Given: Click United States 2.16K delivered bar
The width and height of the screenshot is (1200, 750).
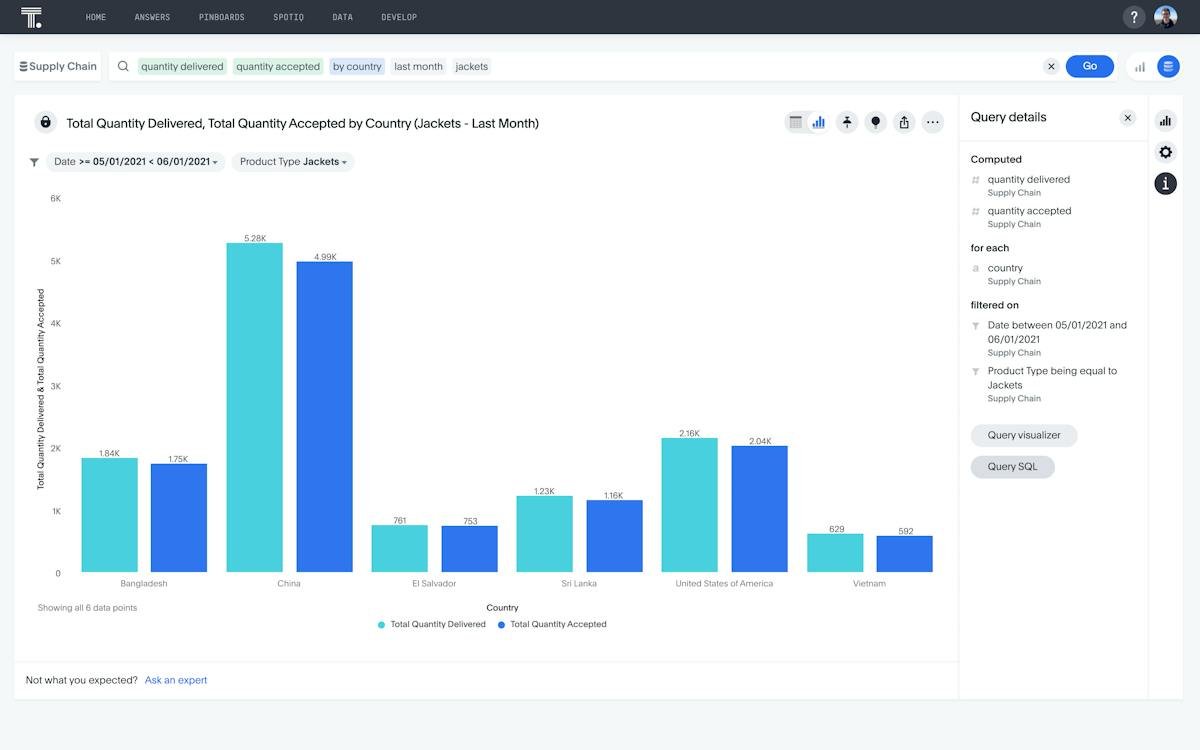Looking at the screenshot, I should point(690,505).
